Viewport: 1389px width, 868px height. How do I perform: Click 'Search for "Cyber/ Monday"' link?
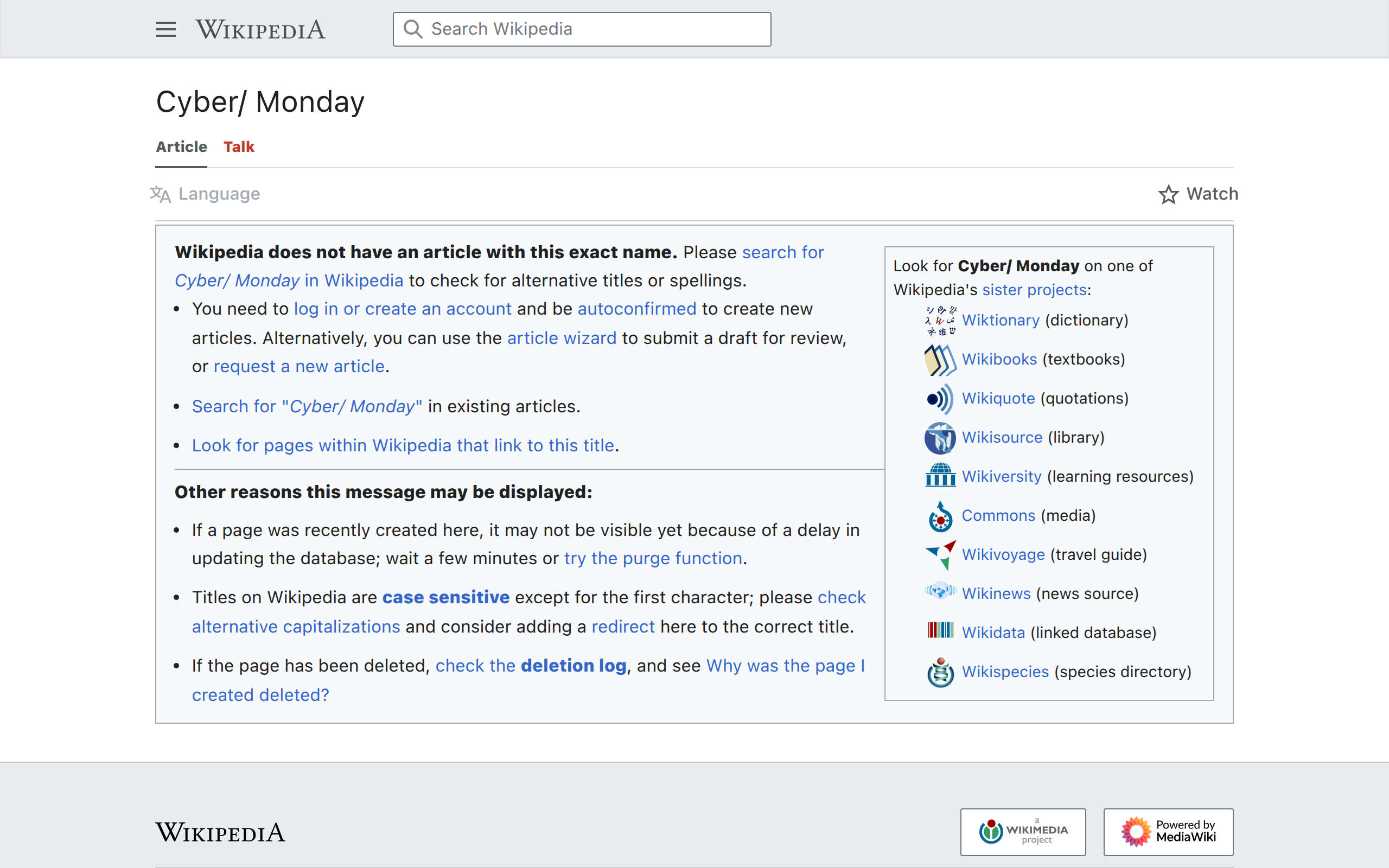pos(307,406)
